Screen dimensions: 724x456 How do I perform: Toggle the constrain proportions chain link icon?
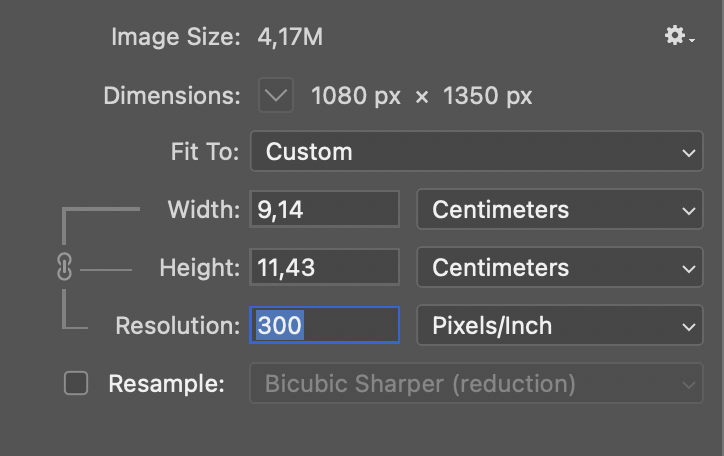64,267
